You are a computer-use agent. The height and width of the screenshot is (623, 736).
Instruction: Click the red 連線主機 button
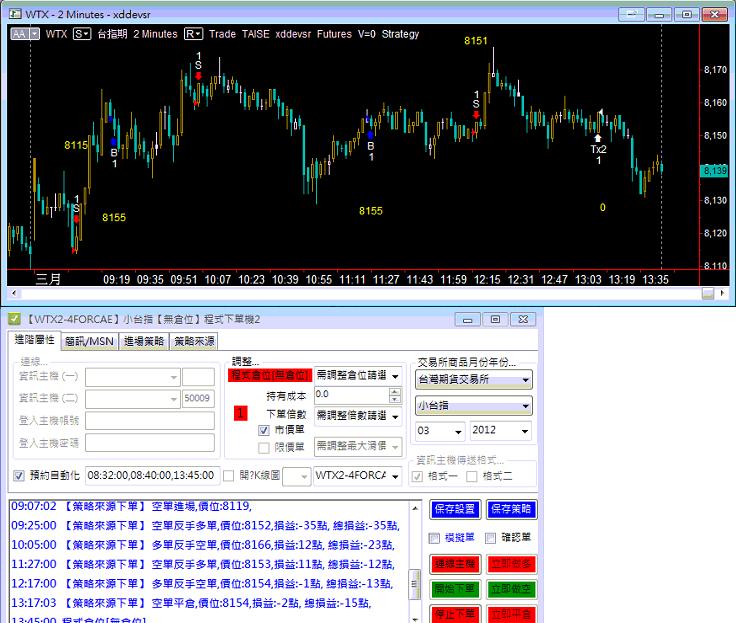tap(455, 564)
